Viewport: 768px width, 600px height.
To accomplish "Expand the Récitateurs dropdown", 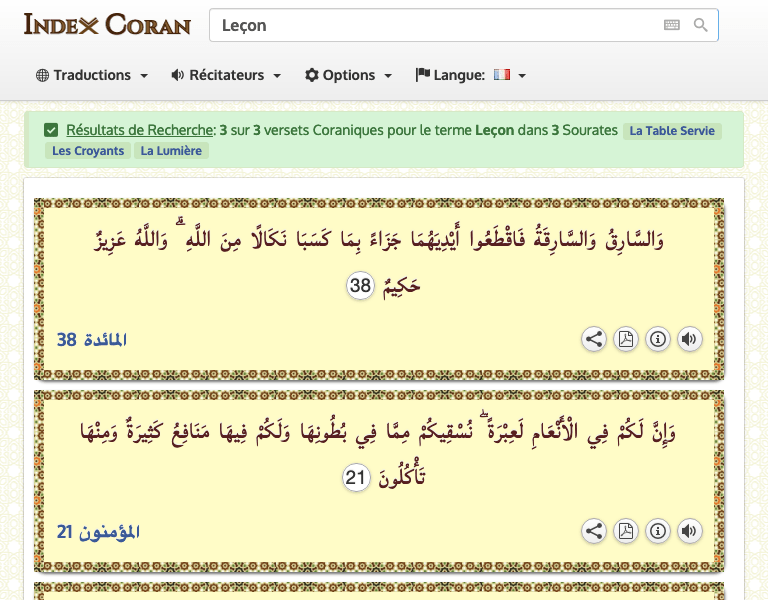I will pos(226,75).
